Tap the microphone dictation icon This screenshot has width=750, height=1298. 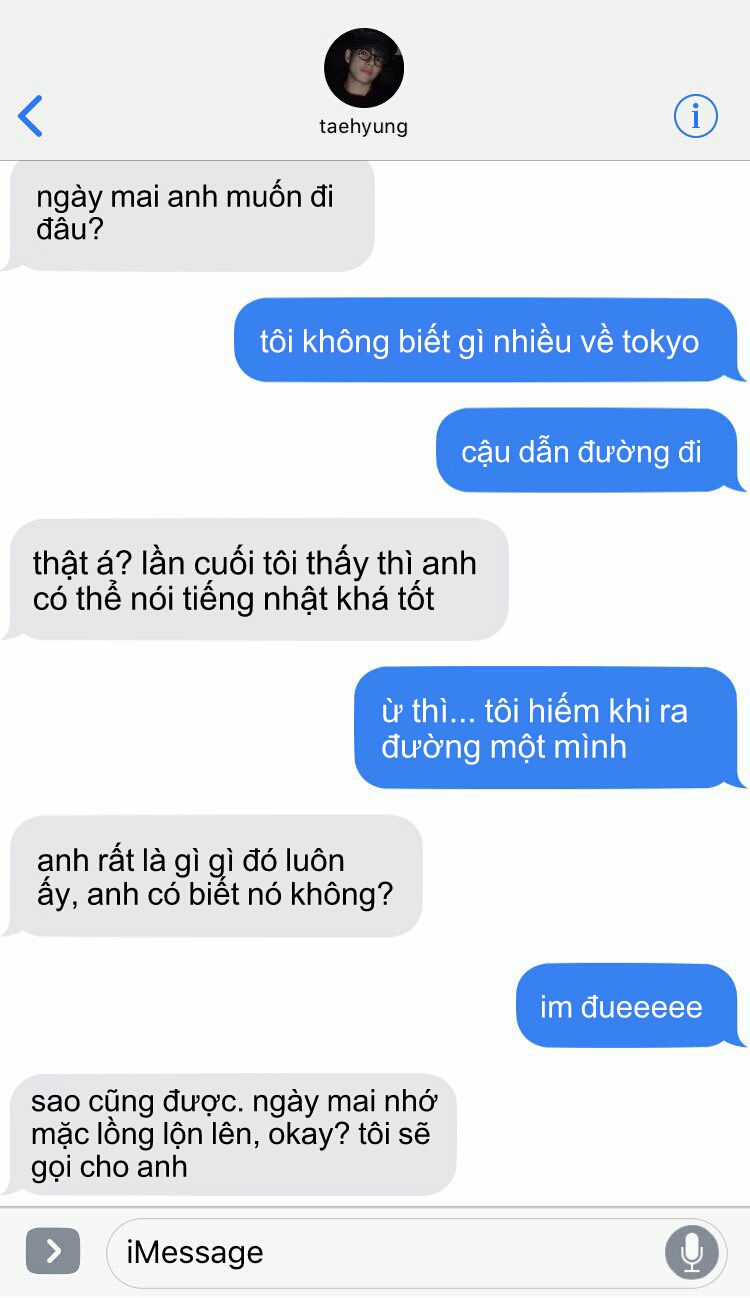click(691, 1252)
